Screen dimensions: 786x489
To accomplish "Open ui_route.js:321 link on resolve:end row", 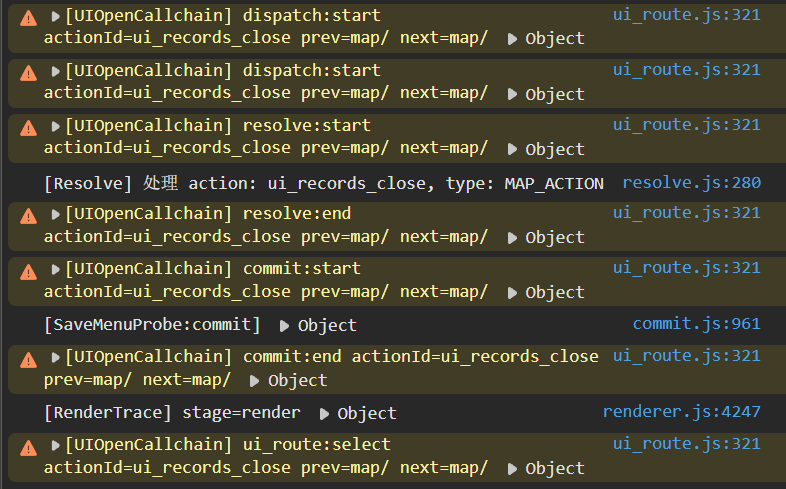I will coord(687,213).
